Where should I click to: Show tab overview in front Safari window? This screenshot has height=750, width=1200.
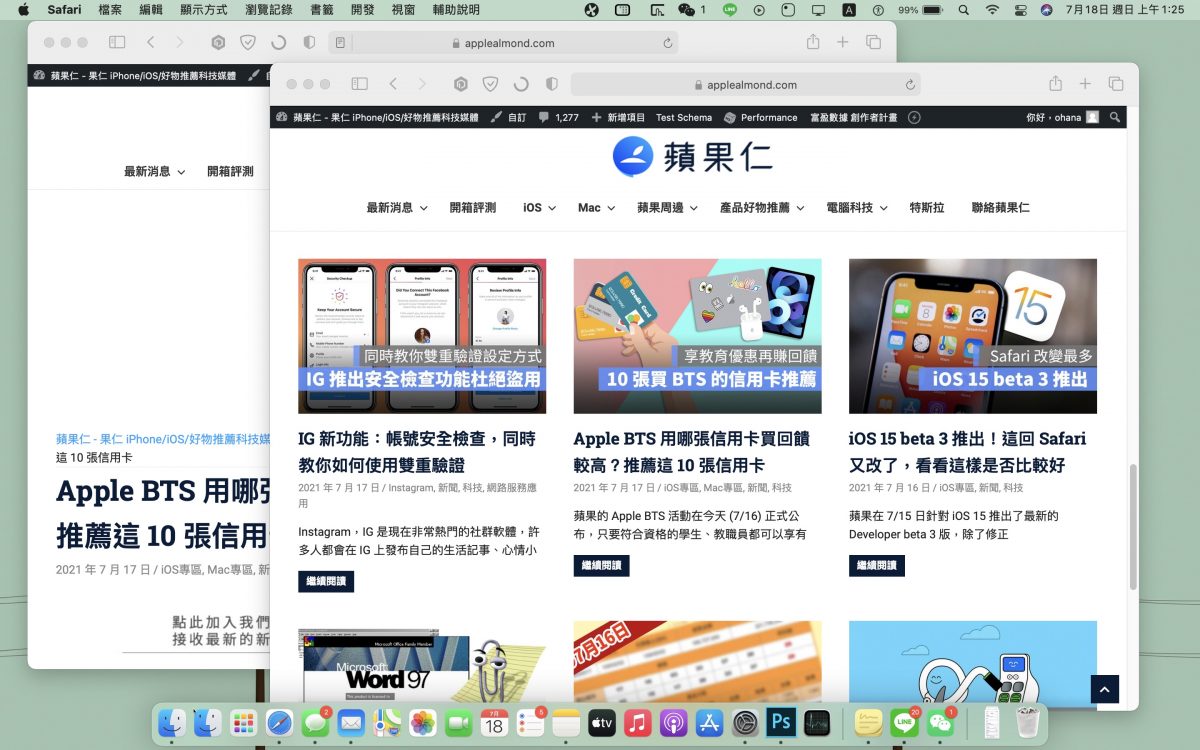(1116, 84)
